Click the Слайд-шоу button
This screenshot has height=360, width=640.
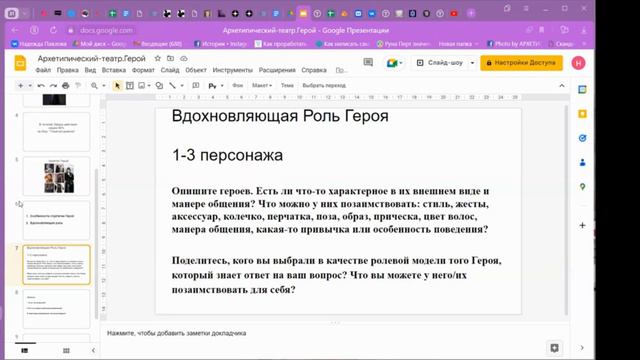(x=439, y=63)
